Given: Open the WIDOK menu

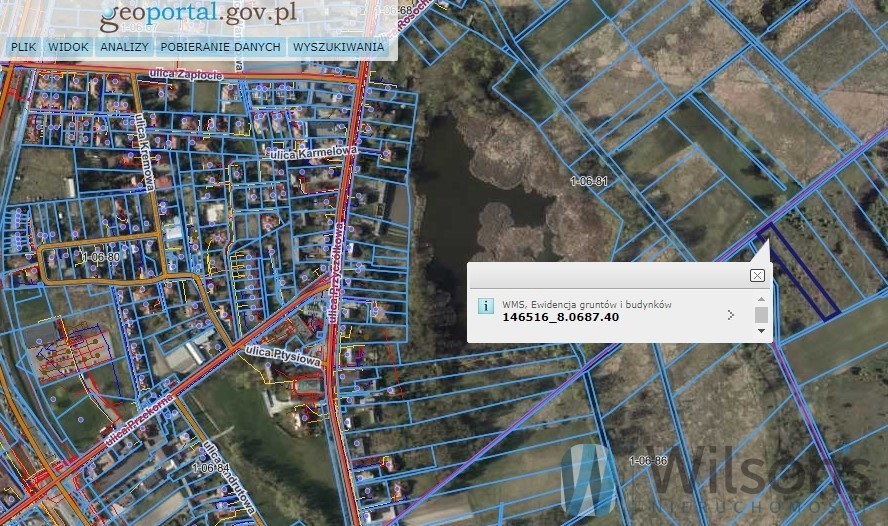Looking at the screenshot, I should pos(68,47).
